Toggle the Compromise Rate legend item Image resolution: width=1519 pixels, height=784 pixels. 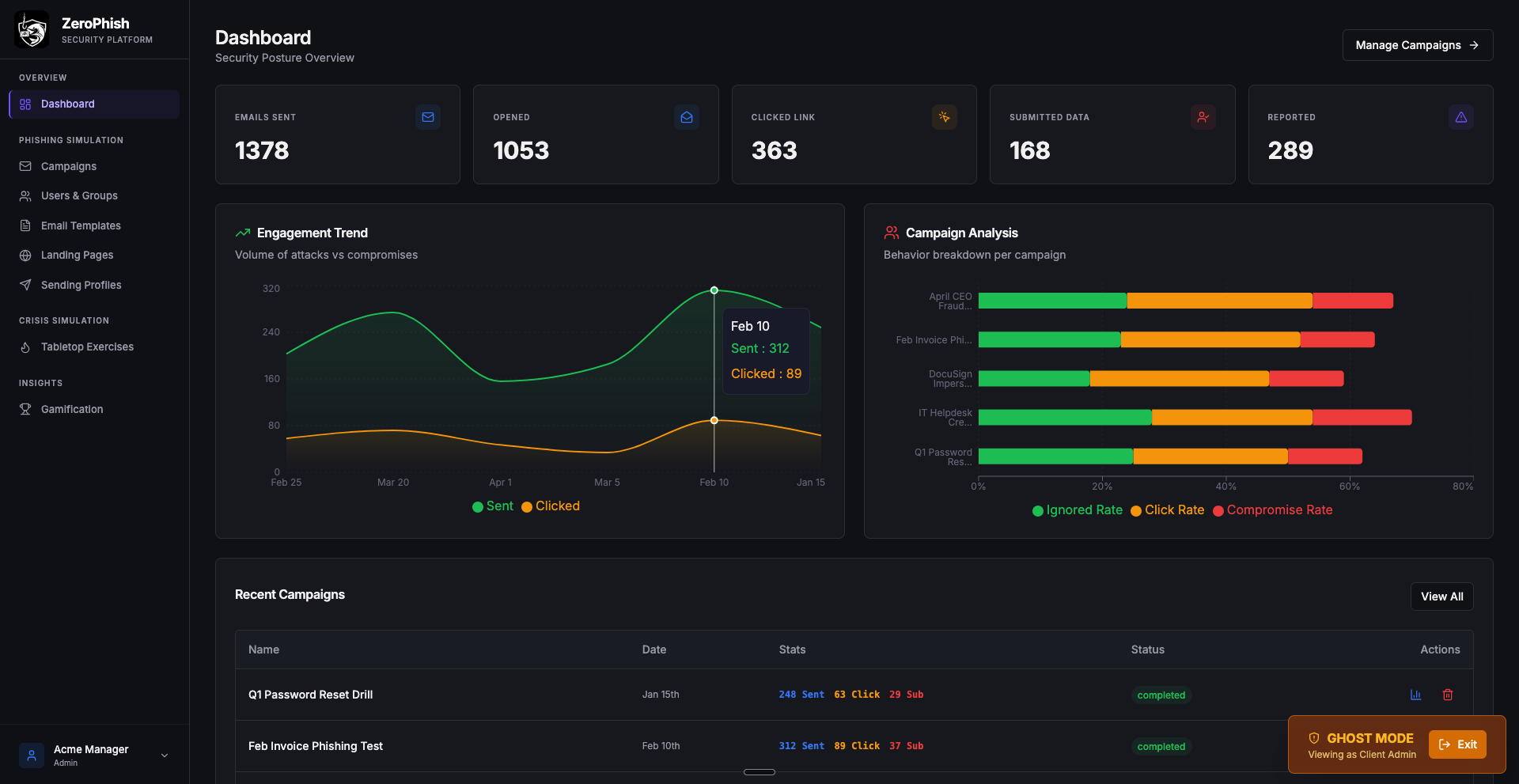pos(1272,510)
